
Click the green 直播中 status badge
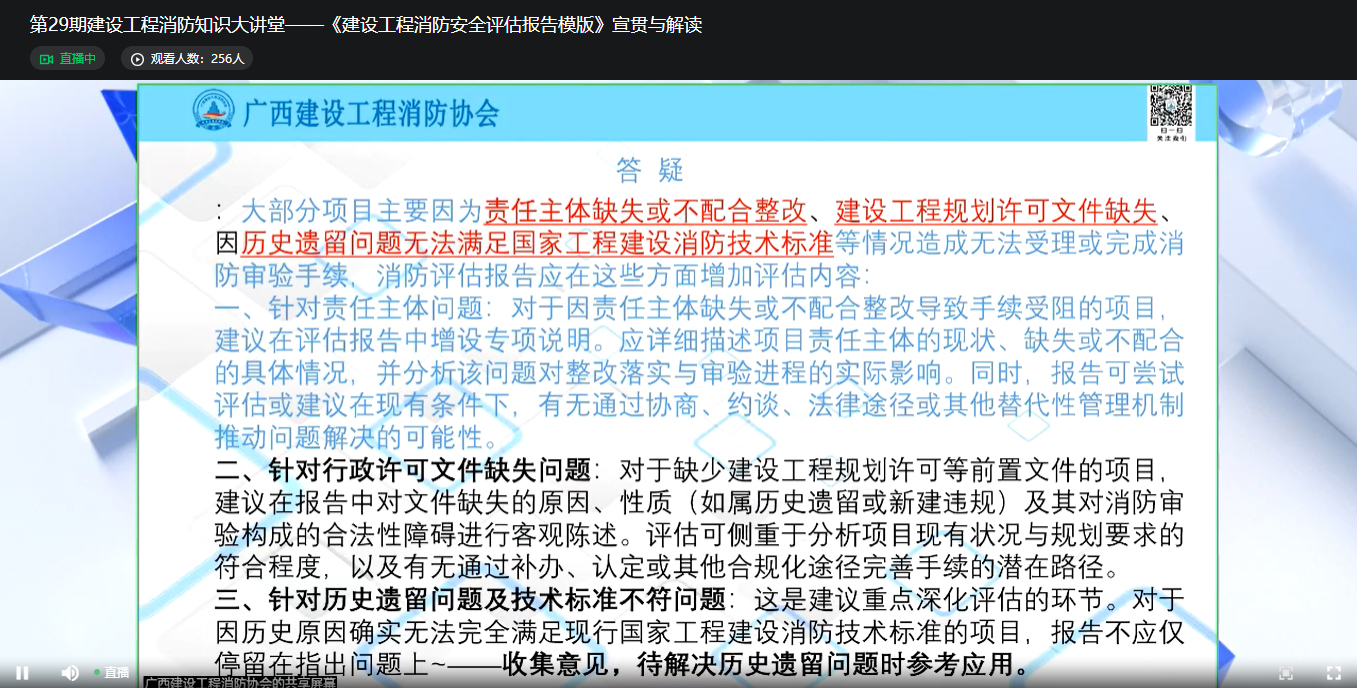click(x=68, y=59)
